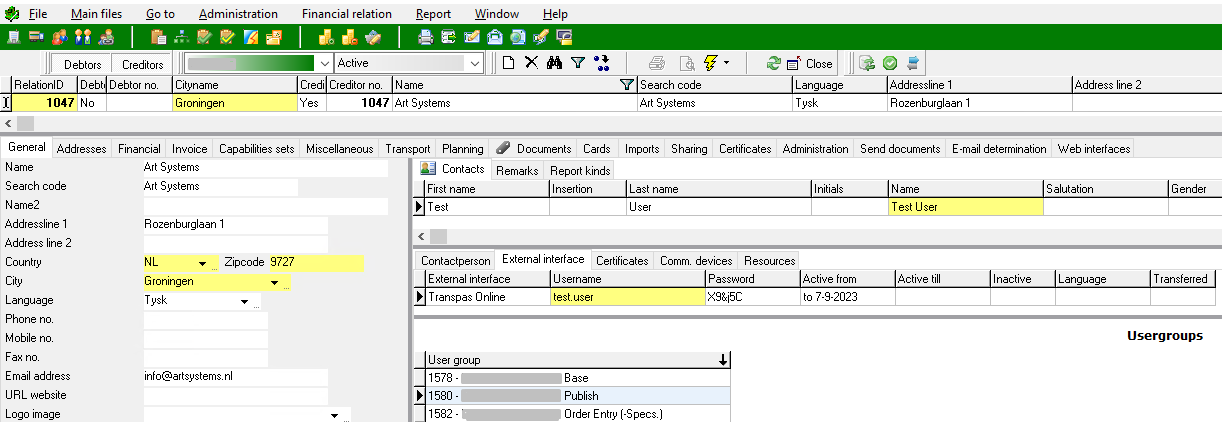The image size is (1222, 422).
Task: Open the File menu
Action: point(37,14)
